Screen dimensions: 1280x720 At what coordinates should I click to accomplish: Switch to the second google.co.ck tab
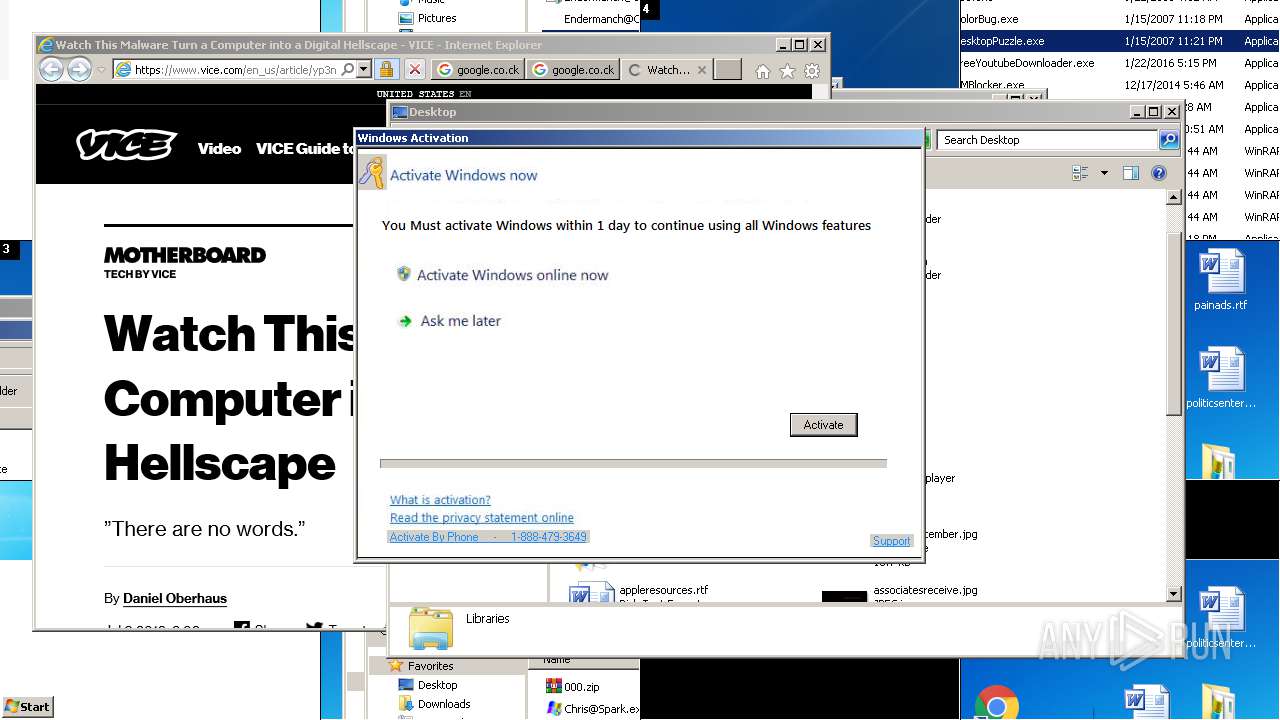pos(573,70)
